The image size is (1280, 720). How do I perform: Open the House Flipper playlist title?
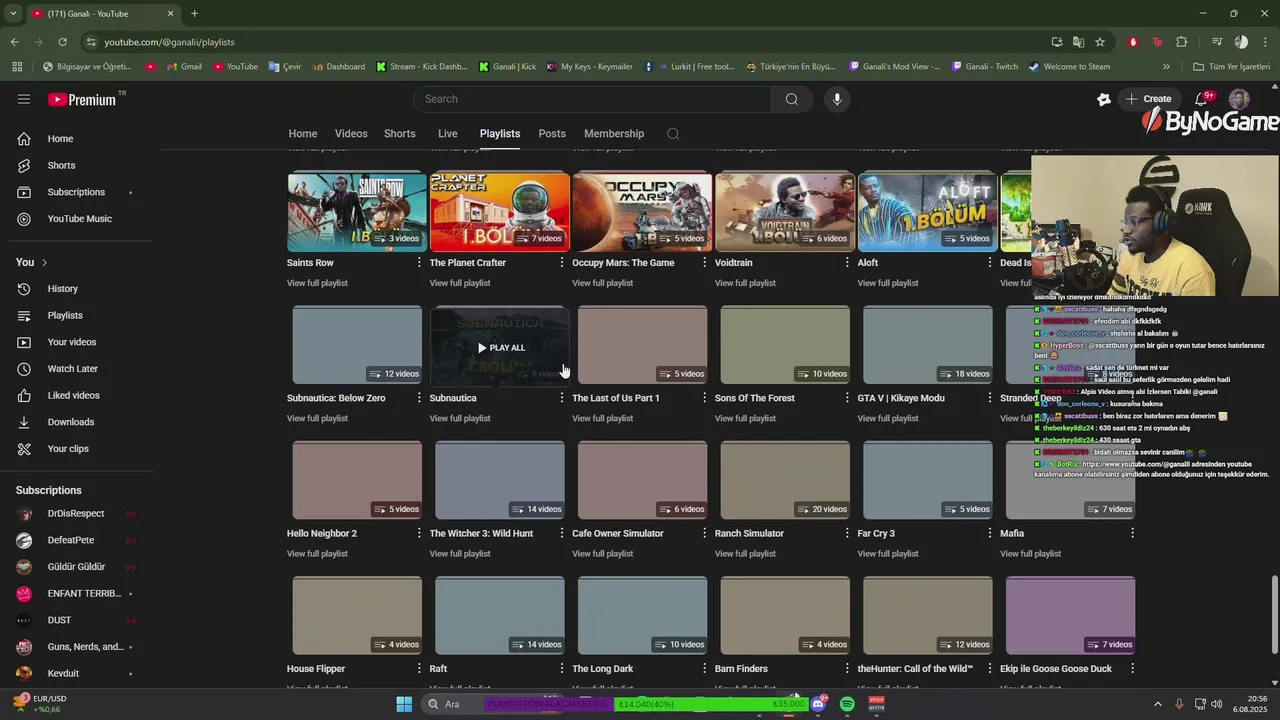click(x=316, y=669)
